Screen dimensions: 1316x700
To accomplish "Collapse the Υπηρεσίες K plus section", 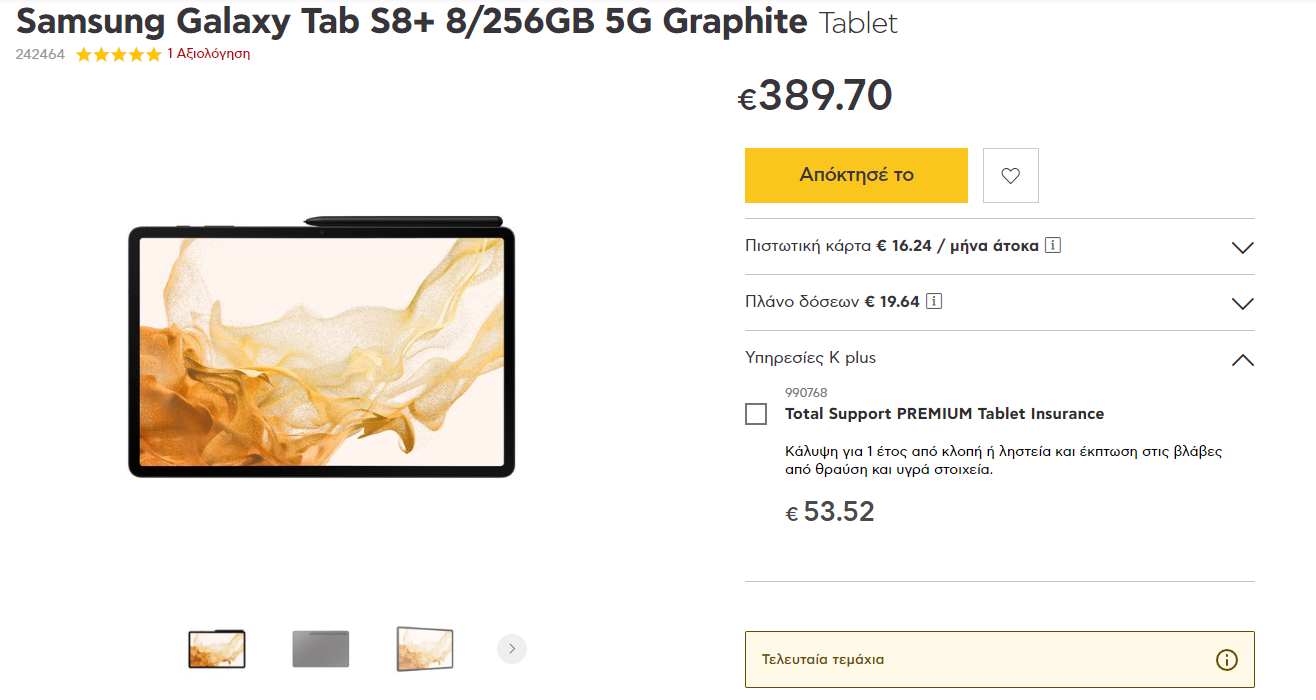I will pos(1242,360).
